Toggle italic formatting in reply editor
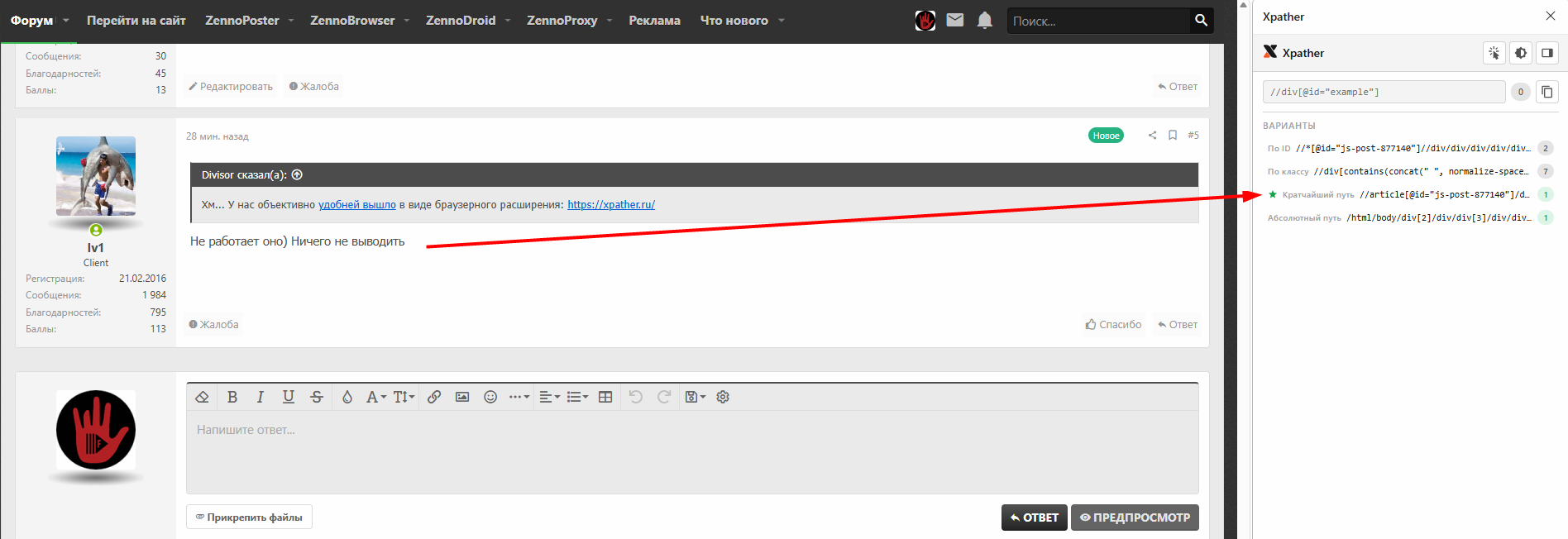Image resolution: width=1568 pixels, height=539 pixels. click(260, 397)
